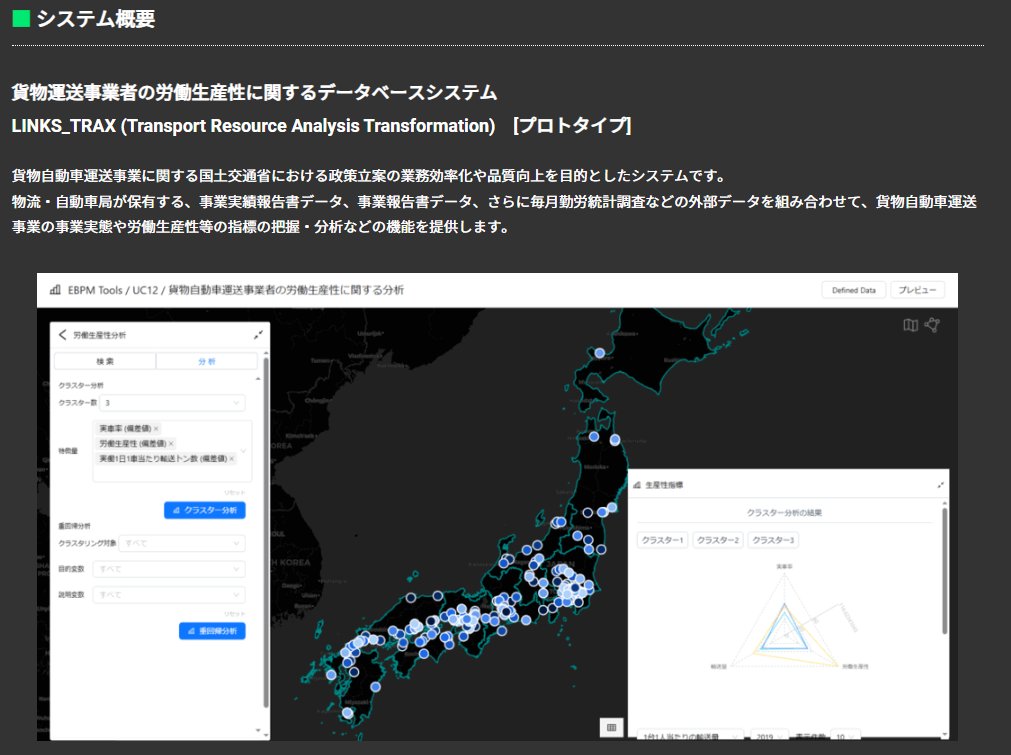Switch to the 検索 tab
1011x755 pixels.
pos(105,361)
